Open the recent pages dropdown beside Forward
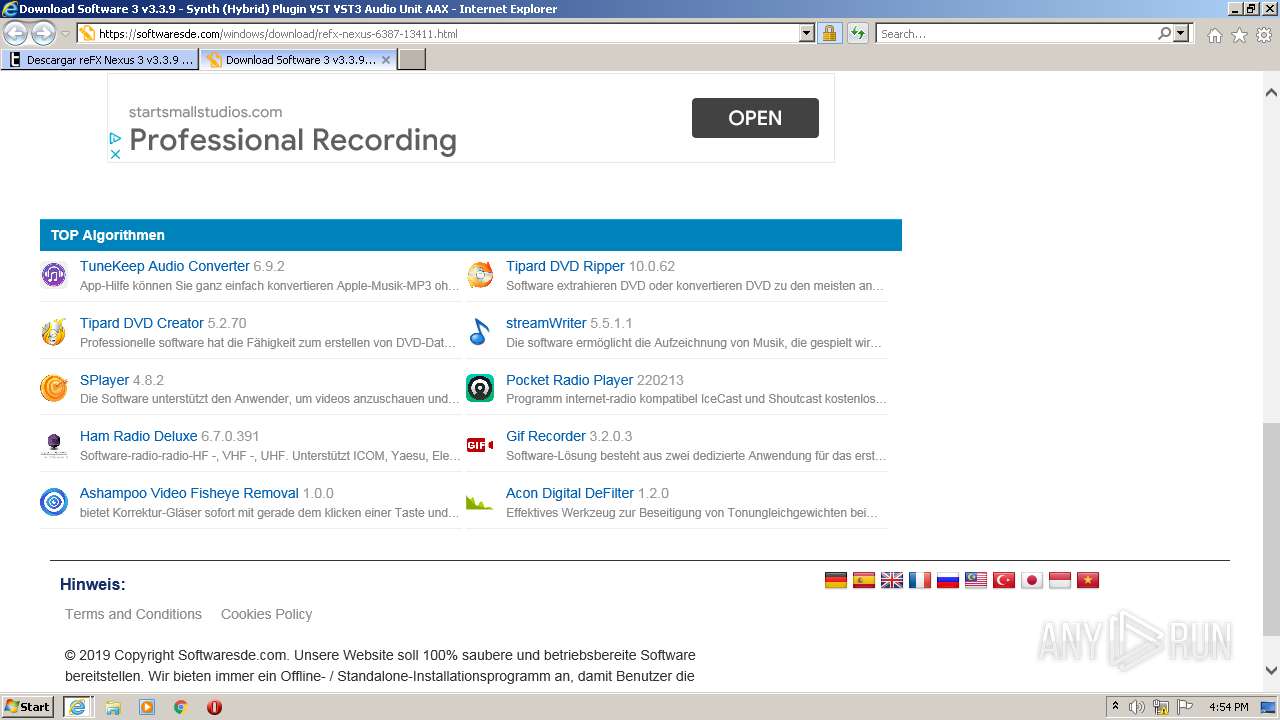Image resolution: width=1280 pixels, height=720 pixels. [65, 34]
